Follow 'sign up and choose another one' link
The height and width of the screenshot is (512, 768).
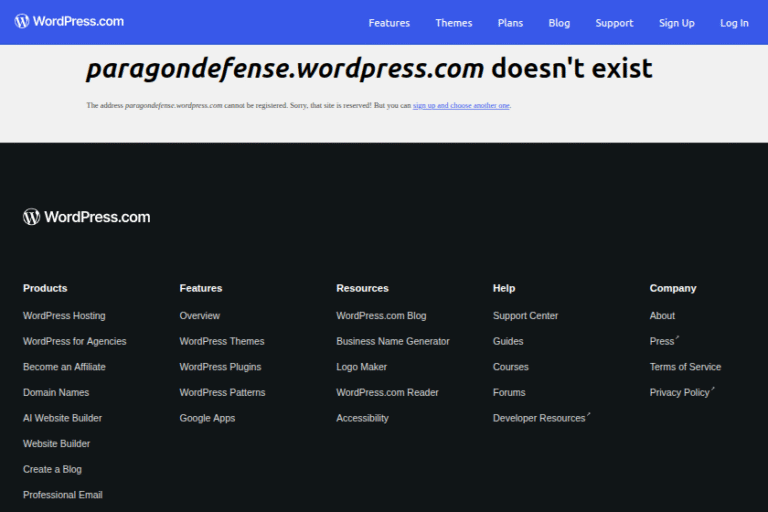pos(461,105)
